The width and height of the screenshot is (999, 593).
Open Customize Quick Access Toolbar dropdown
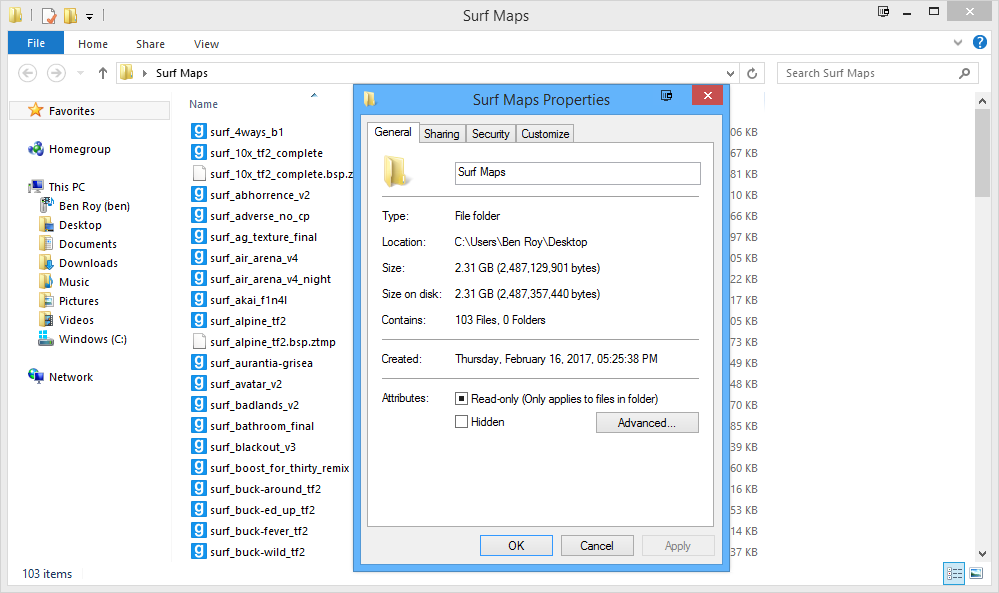[89, 16]
